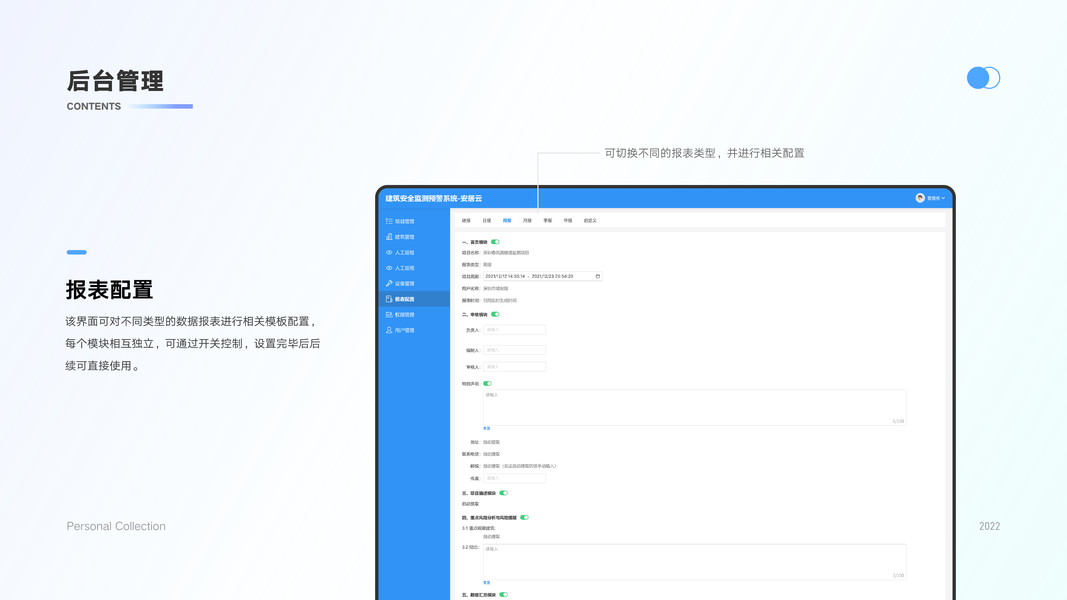Toggle the 特别声明 switch
Viewport: 1067px width, 600px height.
click(487, 384)
